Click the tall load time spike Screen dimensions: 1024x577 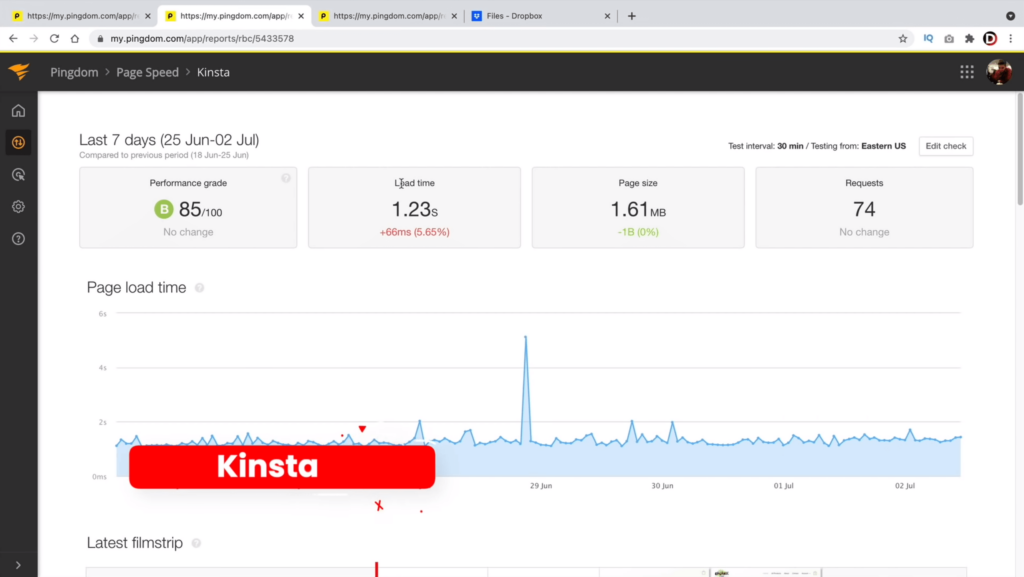click(x=526, y=338)
